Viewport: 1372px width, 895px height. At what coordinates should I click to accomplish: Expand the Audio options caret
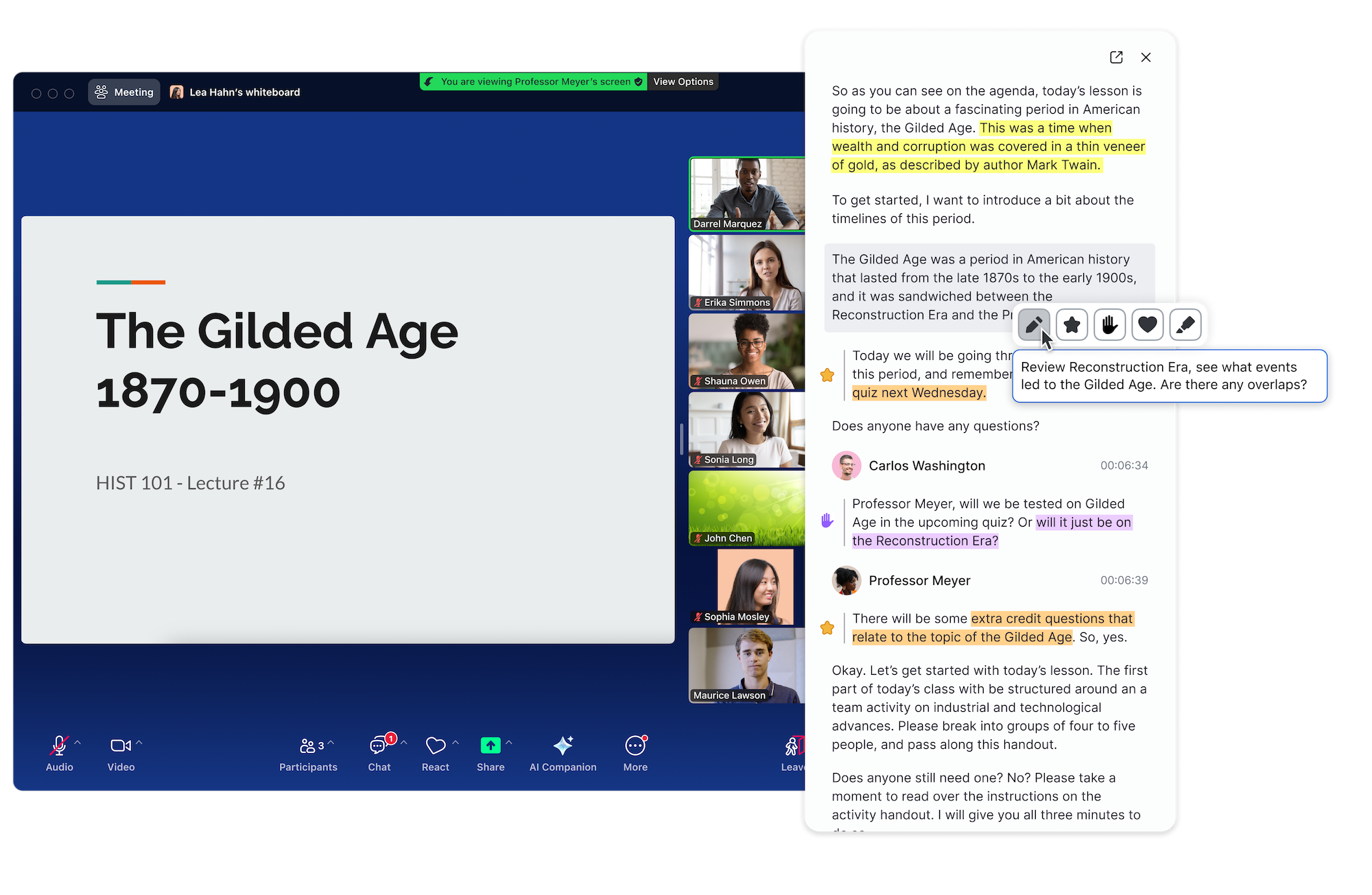pos(78,743)
